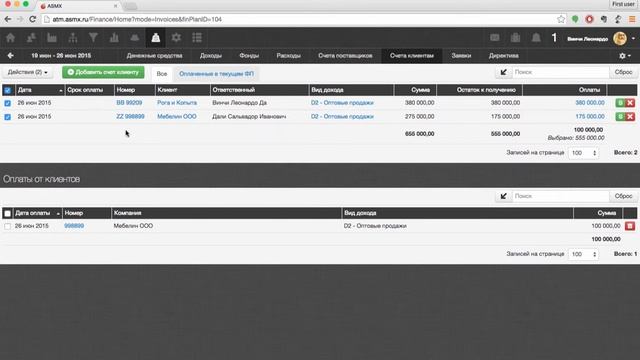Screen dimensions: 640x360
Task: Toggle select-all checkbox in invoices header
Action: 7,90
